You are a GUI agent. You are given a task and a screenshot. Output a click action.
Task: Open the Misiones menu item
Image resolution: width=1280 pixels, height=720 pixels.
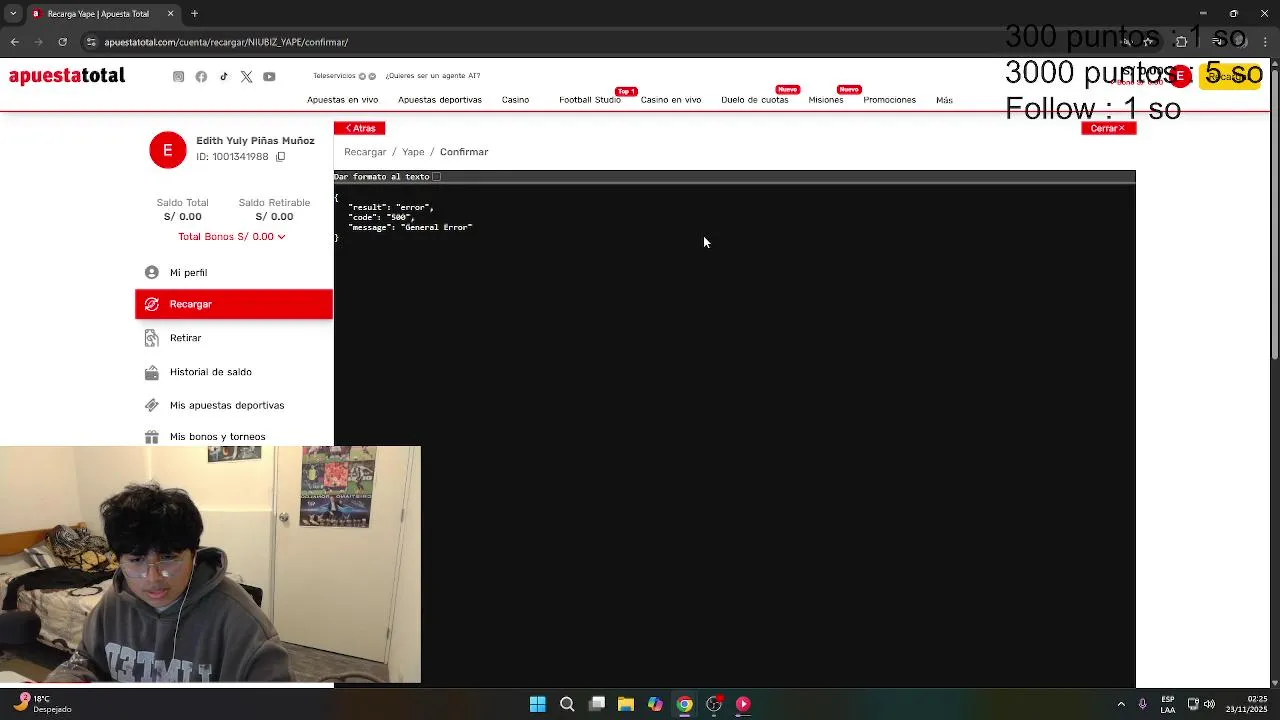[x=826, y=100]
